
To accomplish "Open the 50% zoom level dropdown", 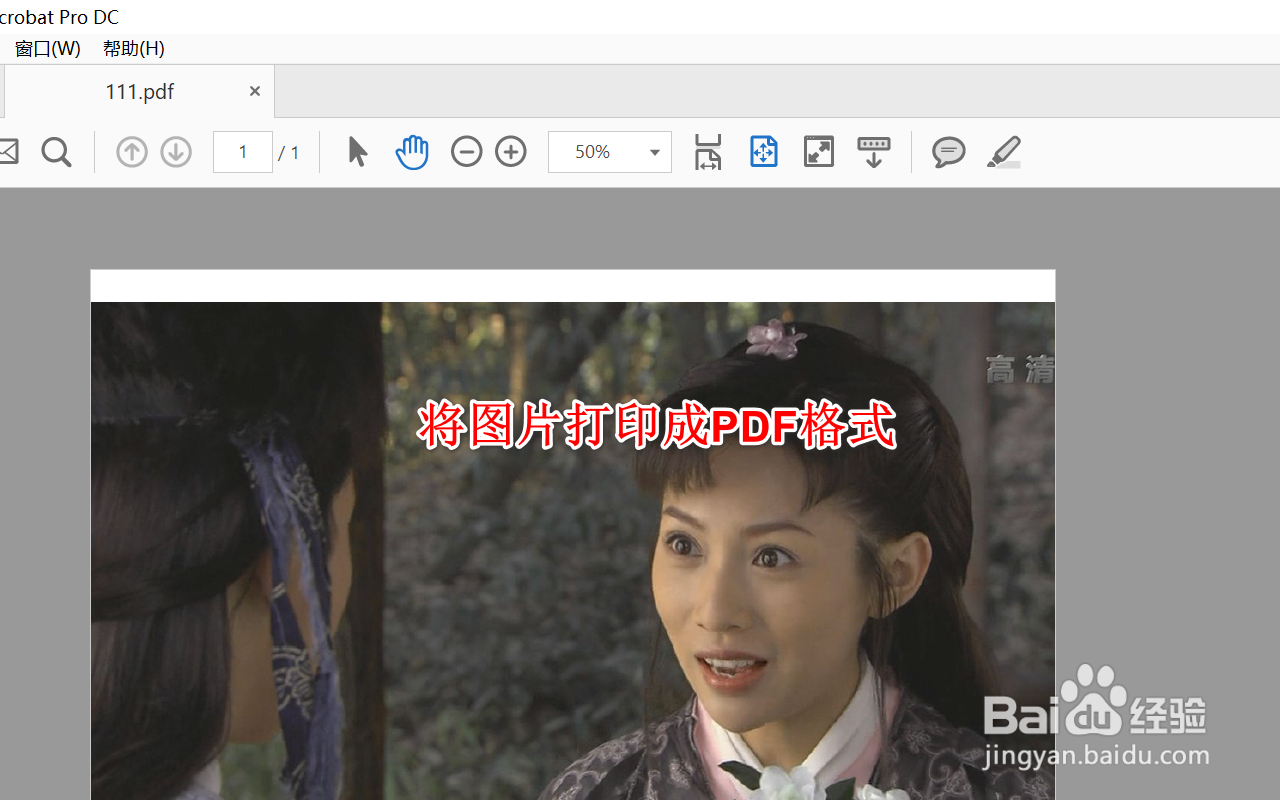I will click(x=610, y=152).
